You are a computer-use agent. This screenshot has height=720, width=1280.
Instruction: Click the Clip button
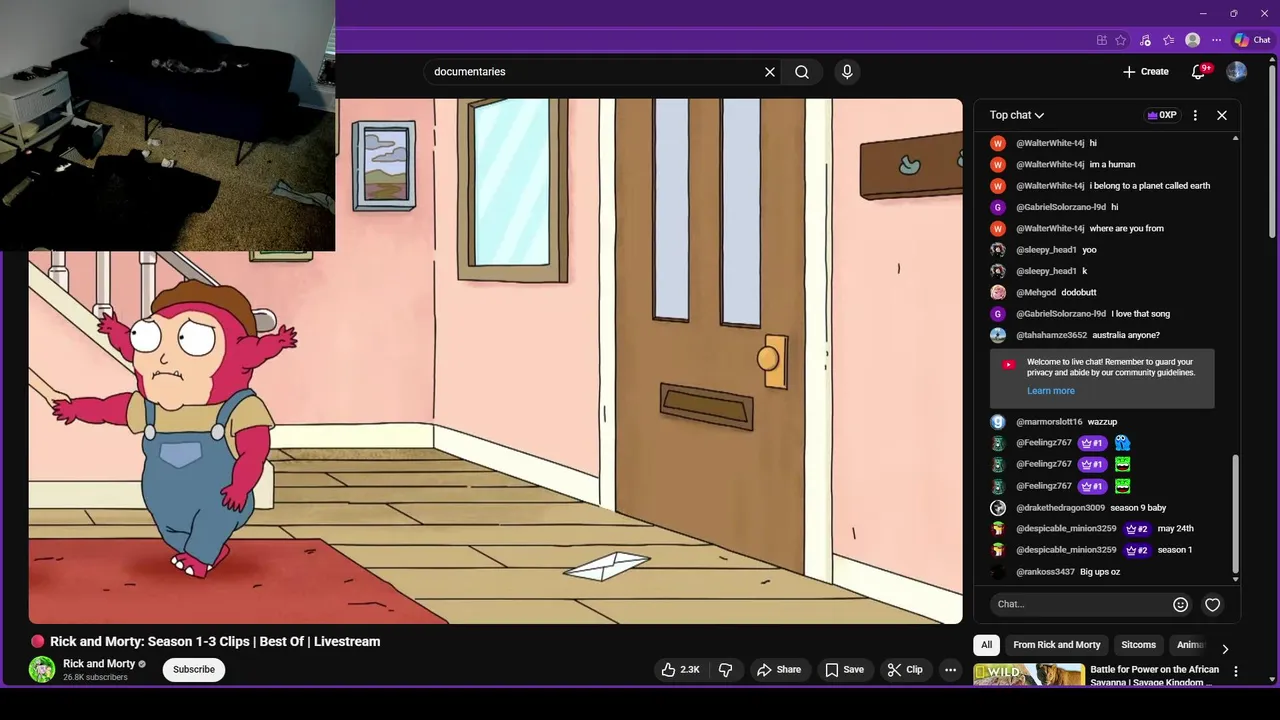pos(906,670)
